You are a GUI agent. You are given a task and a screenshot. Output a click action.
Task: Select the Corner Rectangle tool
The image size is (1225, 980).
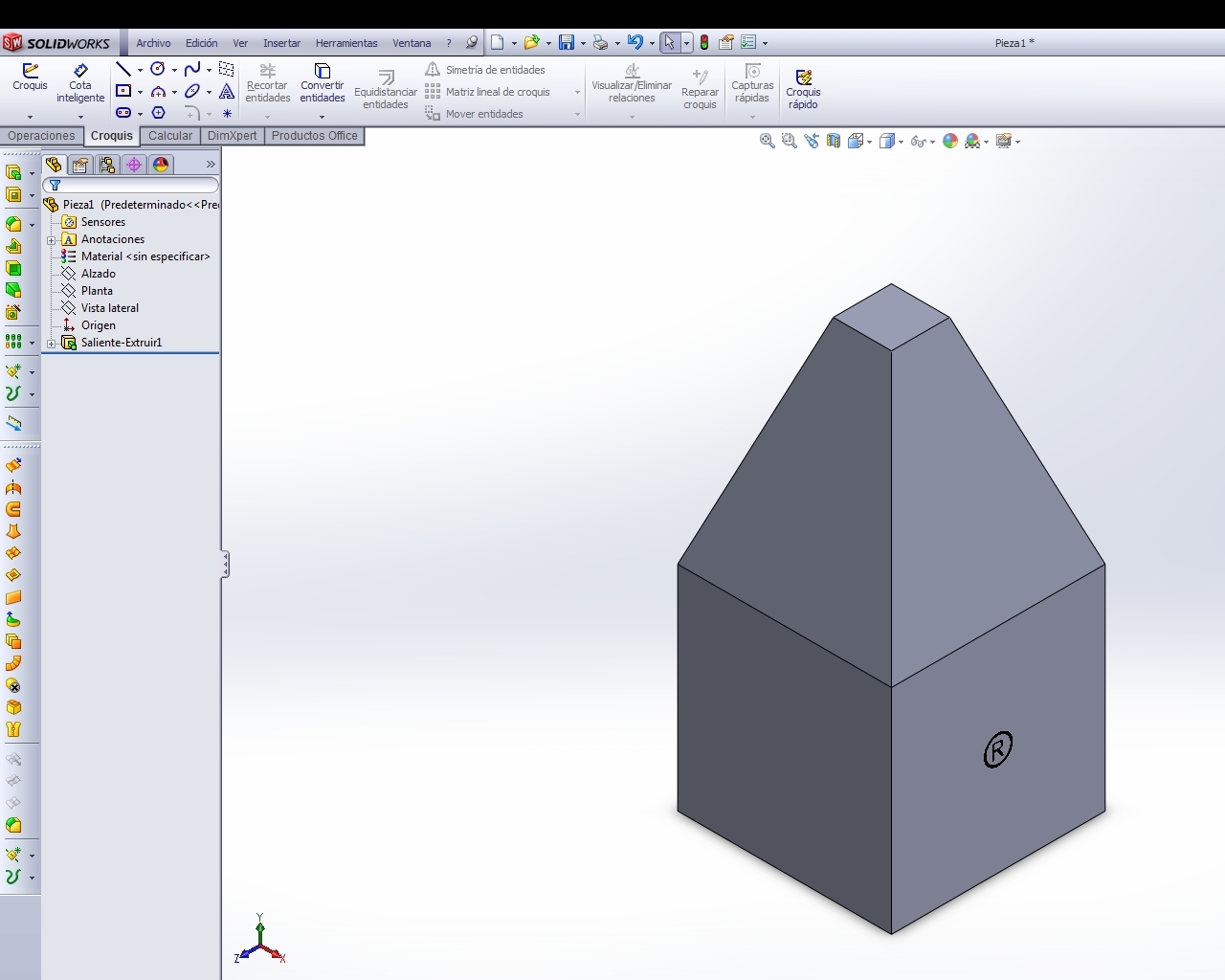point(123,91)
